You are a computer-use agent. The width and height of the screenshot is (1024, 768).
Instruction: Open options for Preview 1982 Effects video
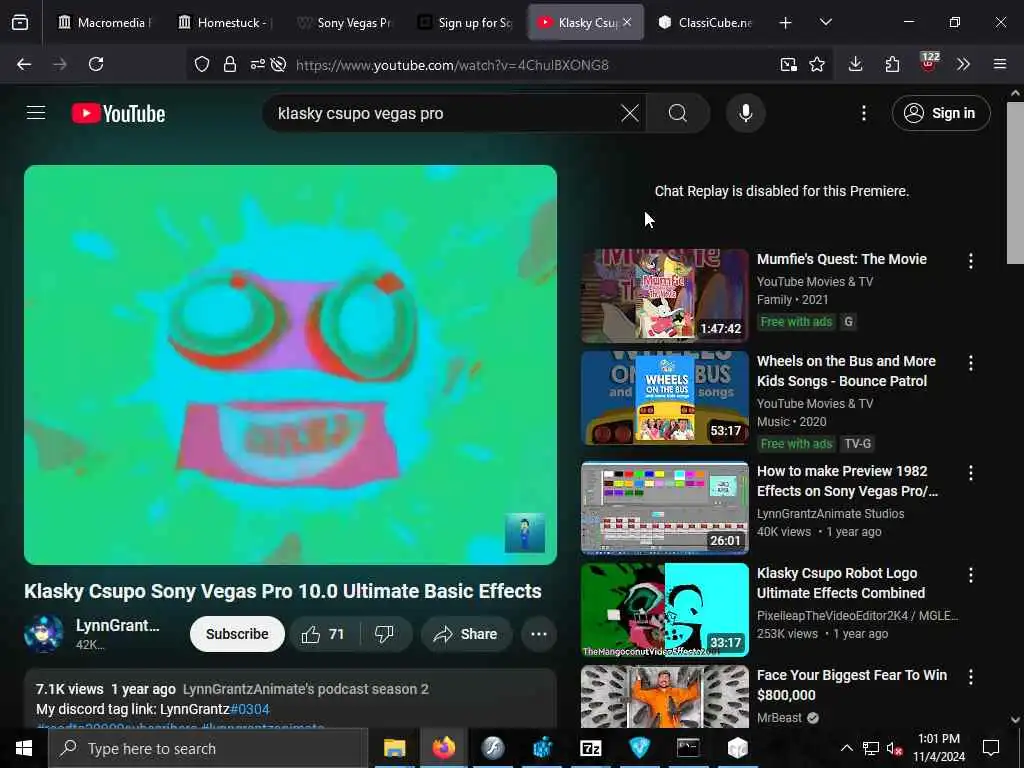pyautogui.click(x=970, y=472)
